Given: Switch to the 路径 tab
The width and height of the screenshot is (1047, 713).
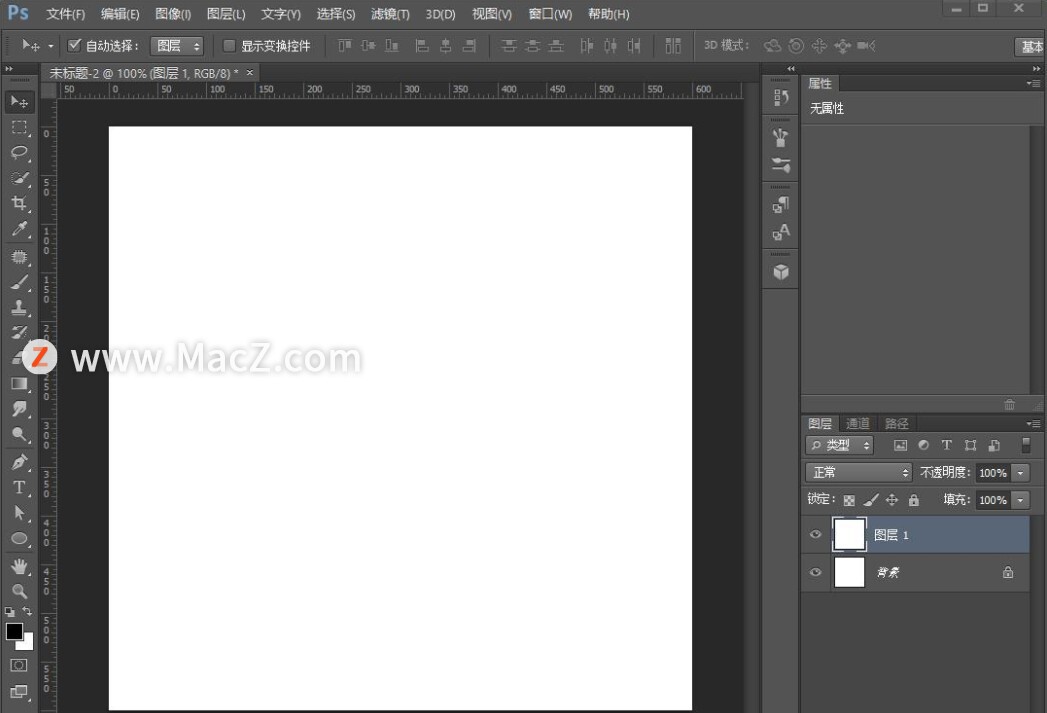Looking at the screenshot, I should tap(897, 423).
